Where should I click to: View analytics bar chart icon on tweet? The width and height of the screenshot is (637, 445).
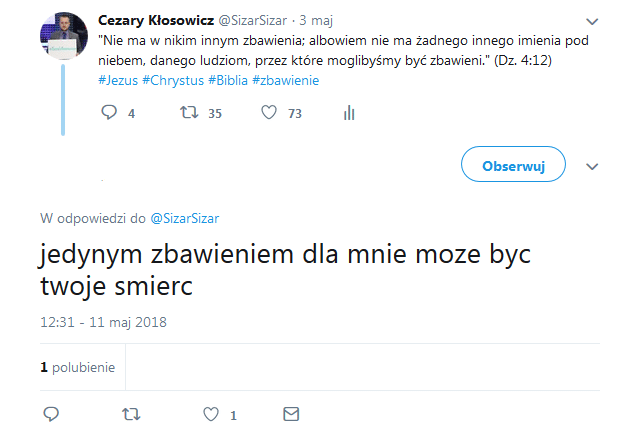pos(349,114)
